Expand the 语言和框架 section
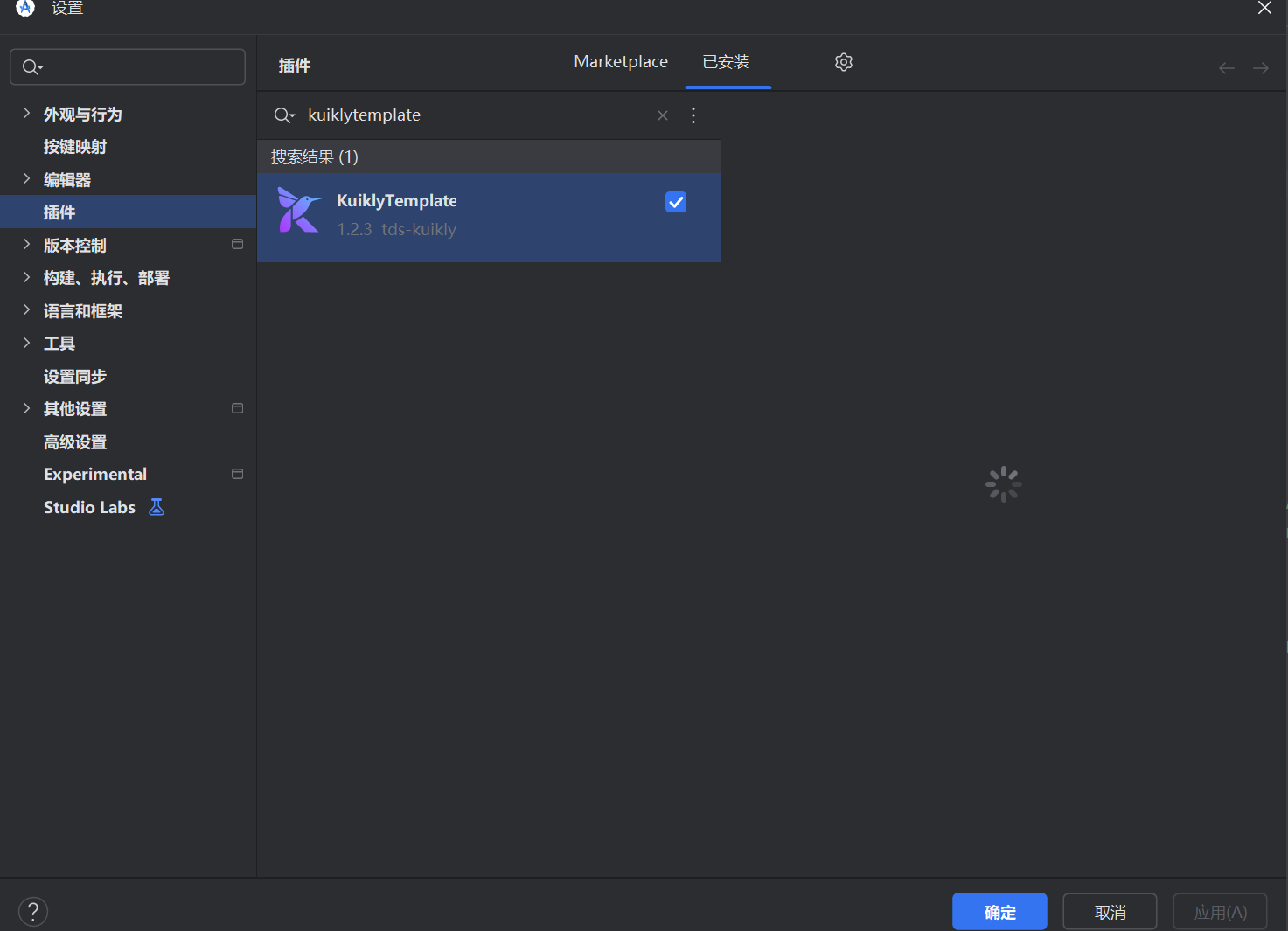The width and height of the screenshot is (1288, 931). click(x=26, y=309)
